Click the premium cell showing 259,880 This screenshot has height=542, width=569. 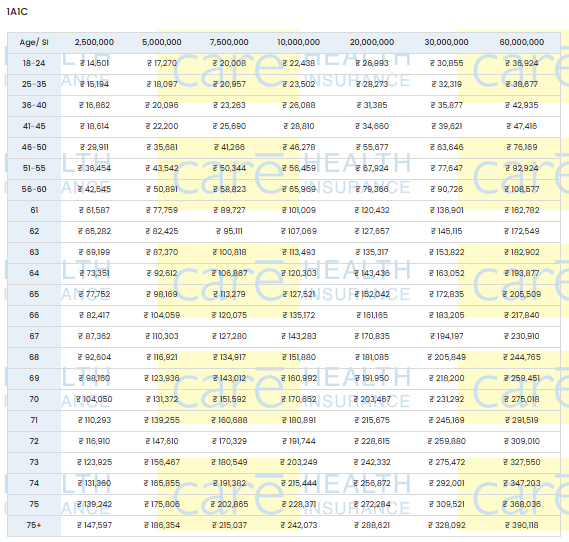(446, 442)
